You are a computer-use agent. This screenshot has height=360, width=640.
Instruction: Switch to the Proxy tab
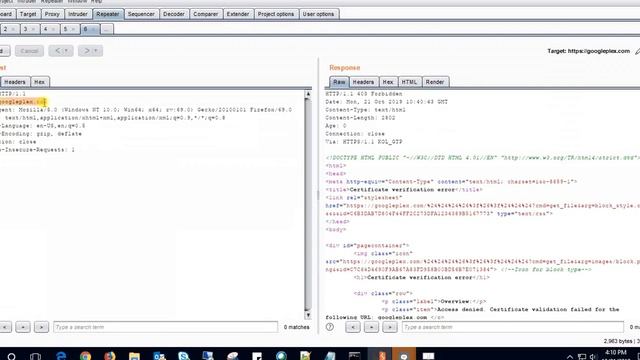[52, 14]
